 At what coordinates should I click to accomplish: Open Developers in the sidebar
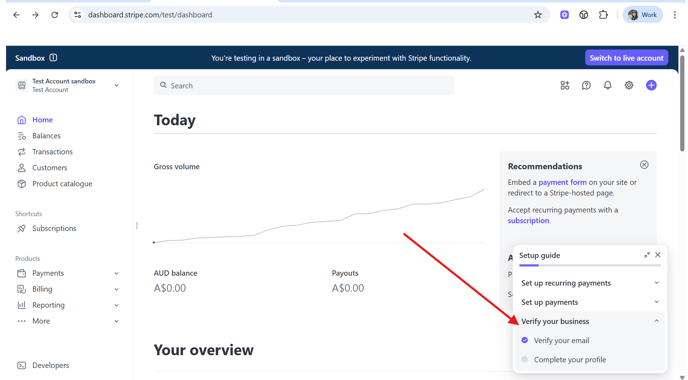[50, 366]
